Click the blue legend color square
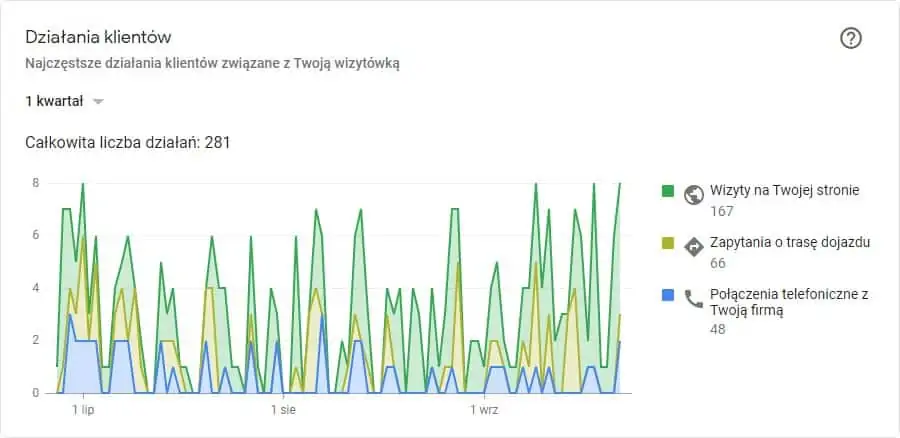Image resolution: width=900 pixels, height=438 pixels. click(668, 295)
